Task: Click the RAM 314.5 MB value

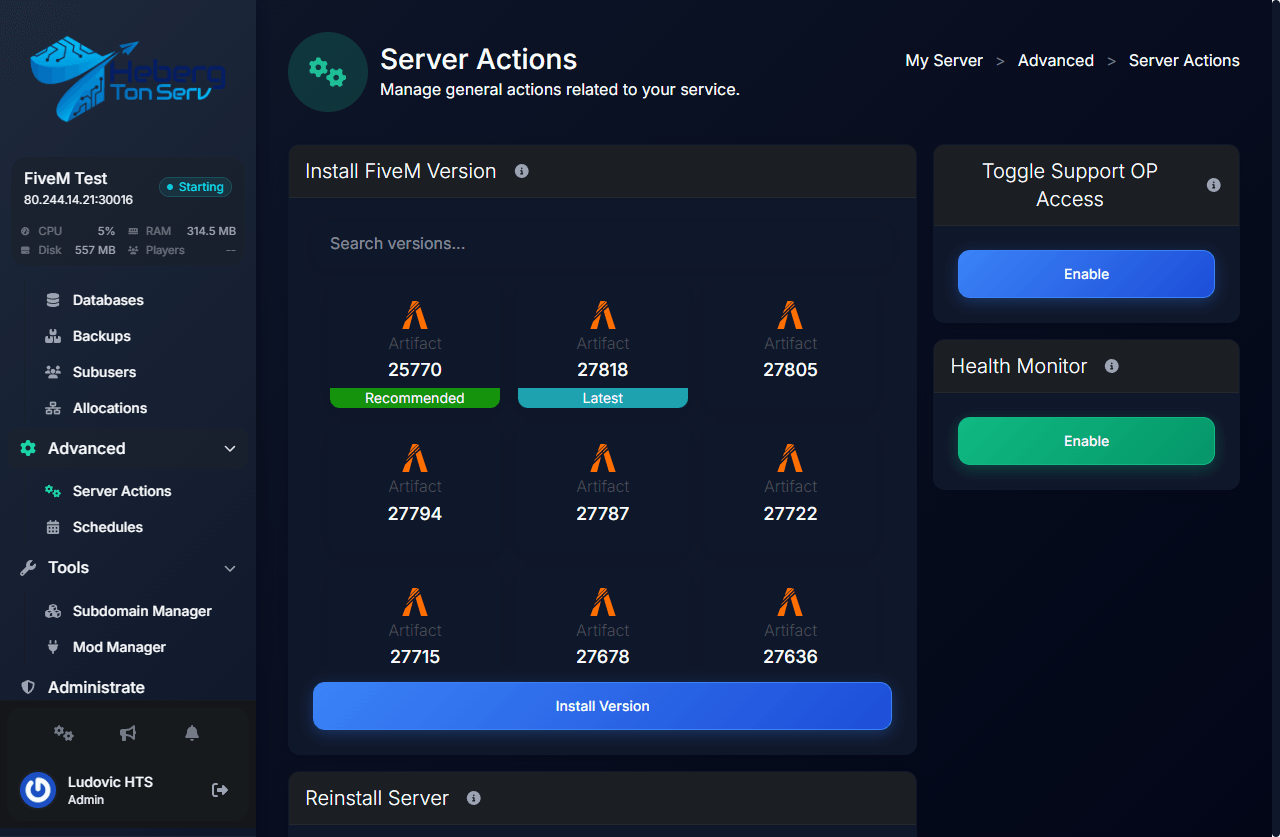Action: point(211,231)
